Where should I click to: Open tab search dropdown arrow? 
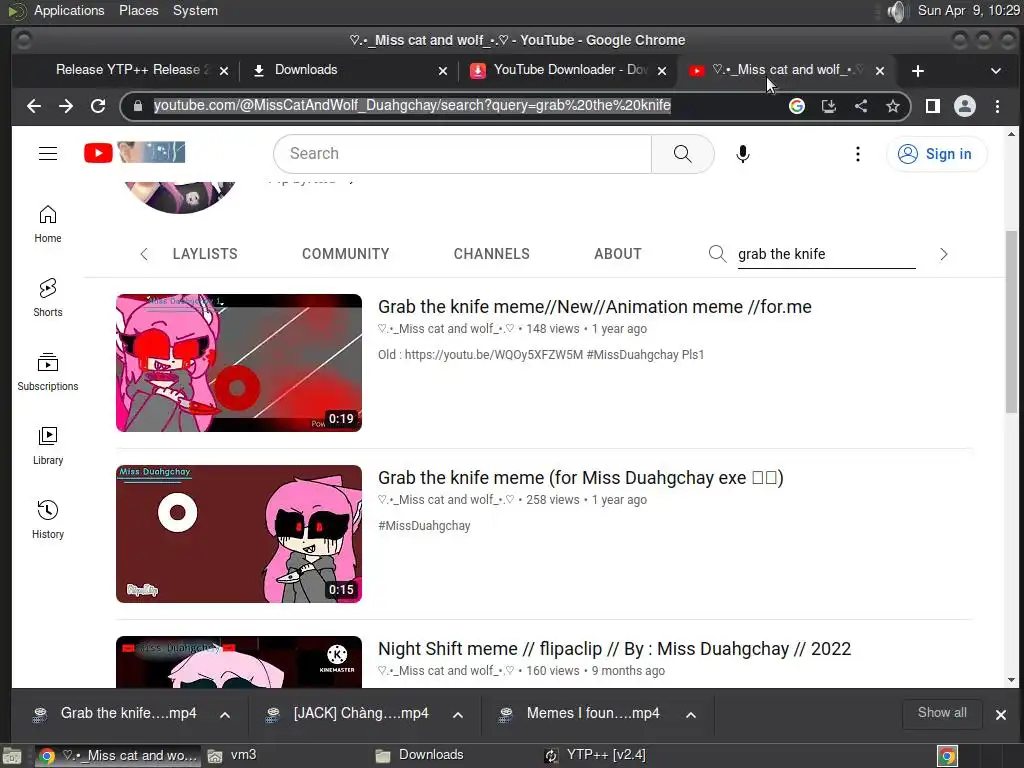point(995,71)
